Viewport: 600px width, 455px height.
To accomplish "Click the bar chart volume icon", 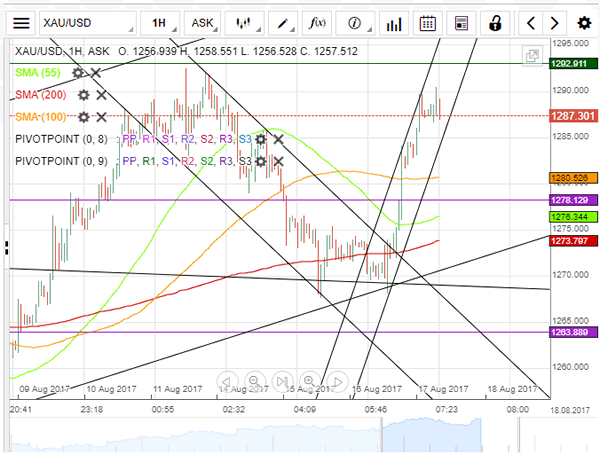I will tap(394, 23).
